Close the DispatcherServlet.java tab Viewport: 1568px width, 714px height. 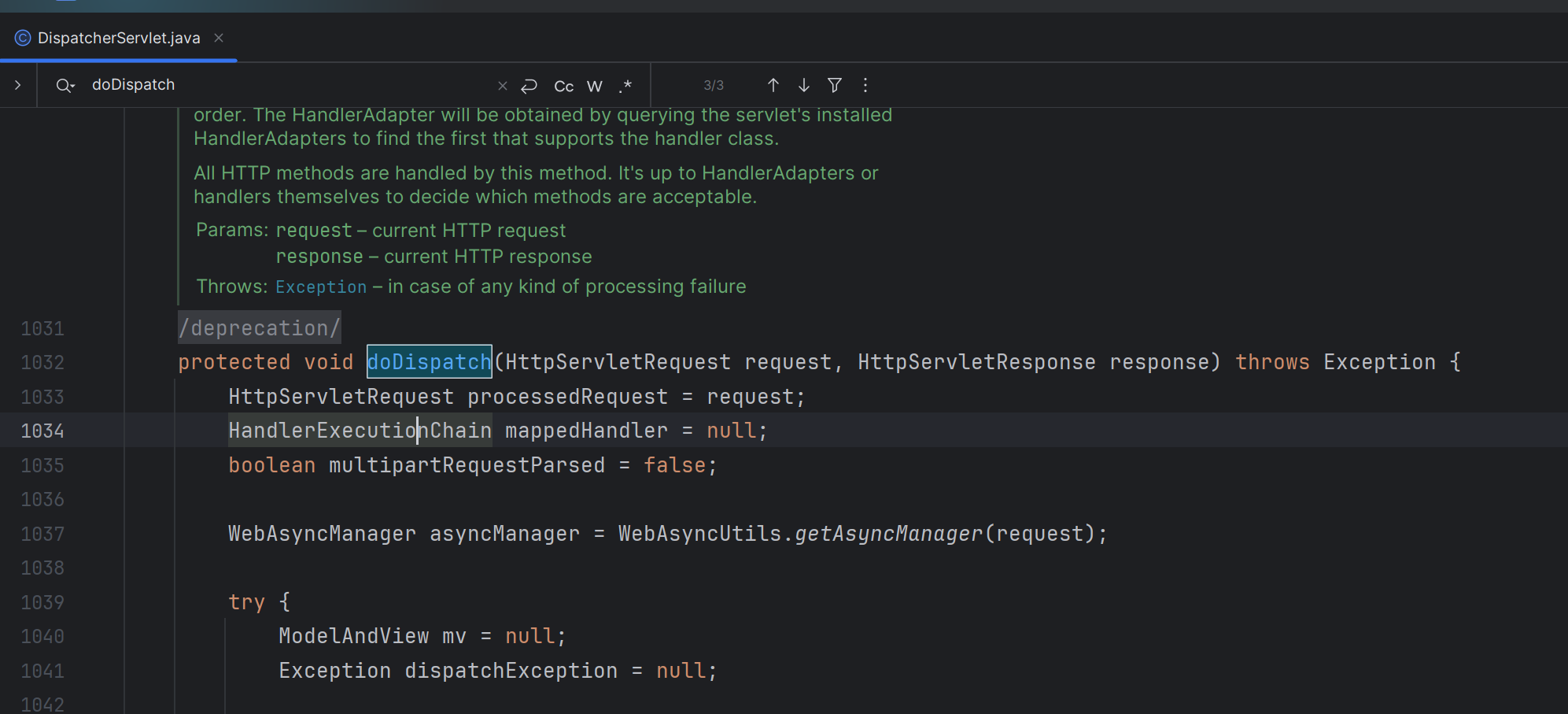pos(219,38)
